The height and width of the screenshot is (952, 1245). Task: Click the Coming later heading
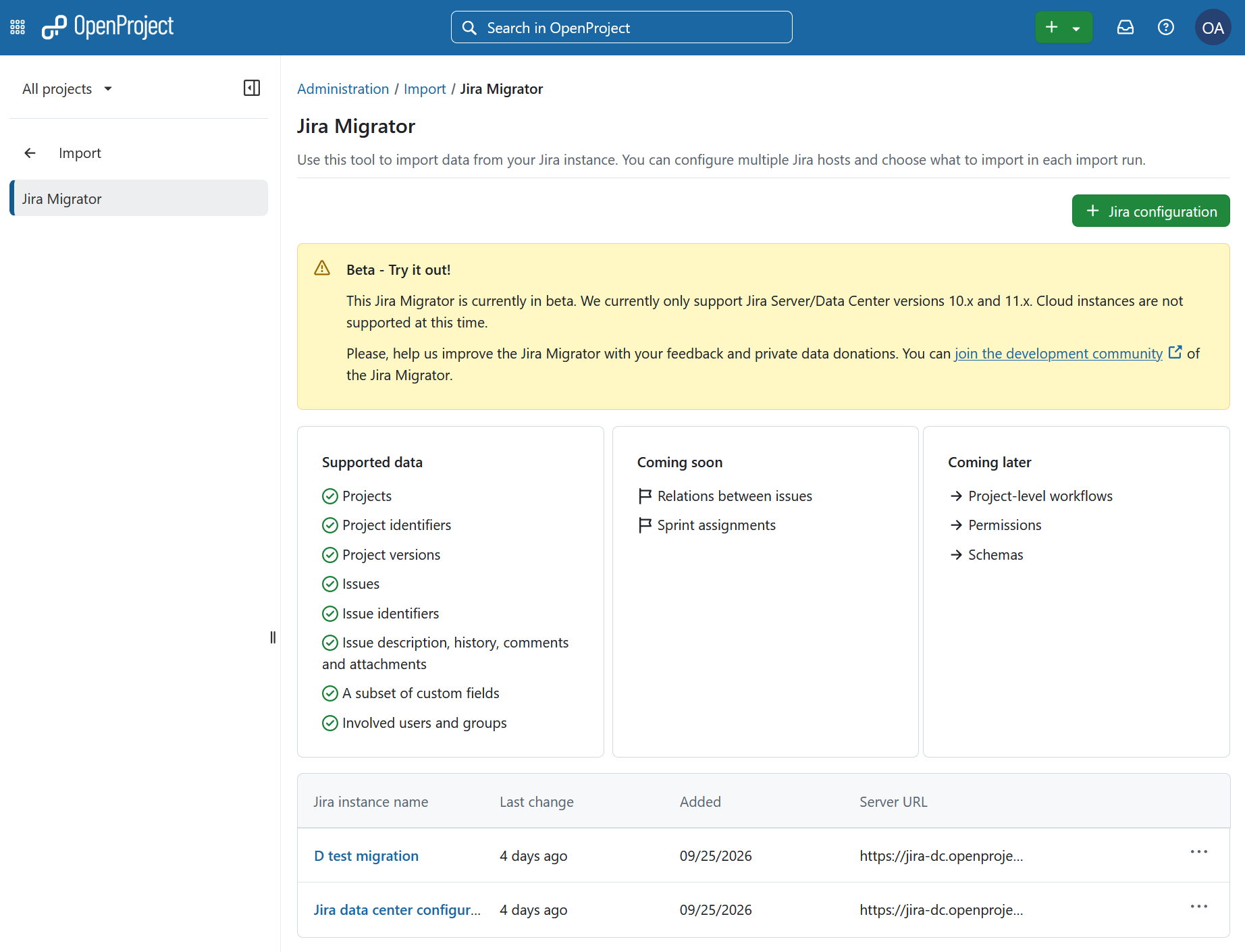coord(990,462)
